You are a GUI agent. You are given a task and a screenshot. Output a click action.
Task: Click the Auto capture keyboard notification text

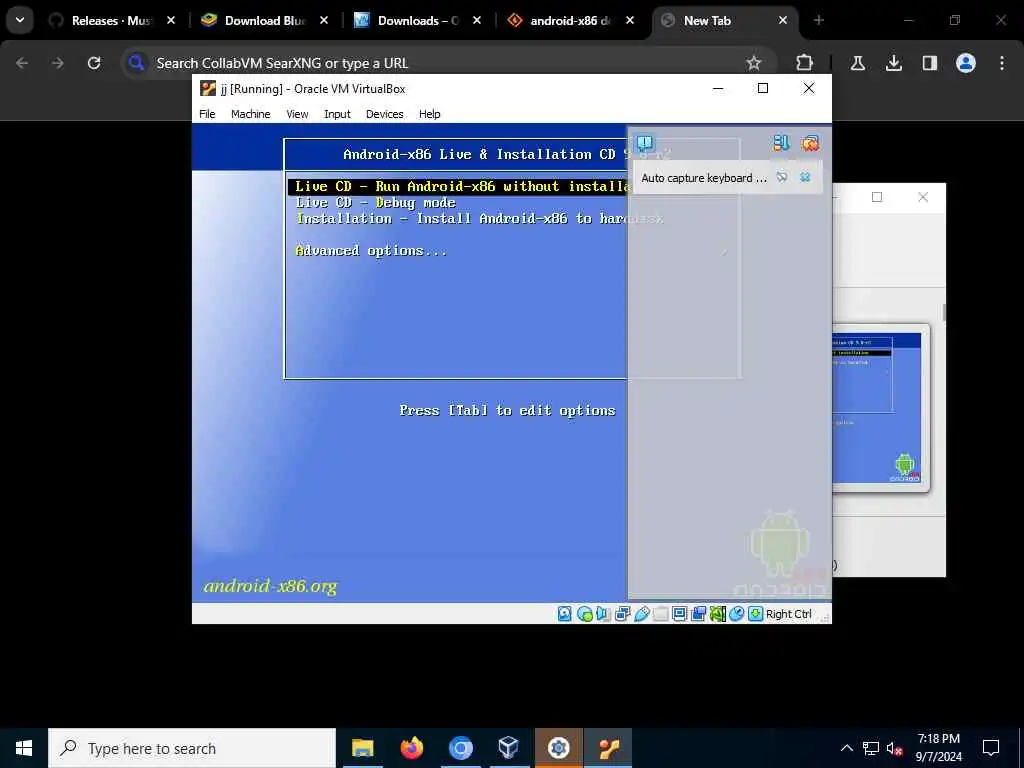pos(703,178)
